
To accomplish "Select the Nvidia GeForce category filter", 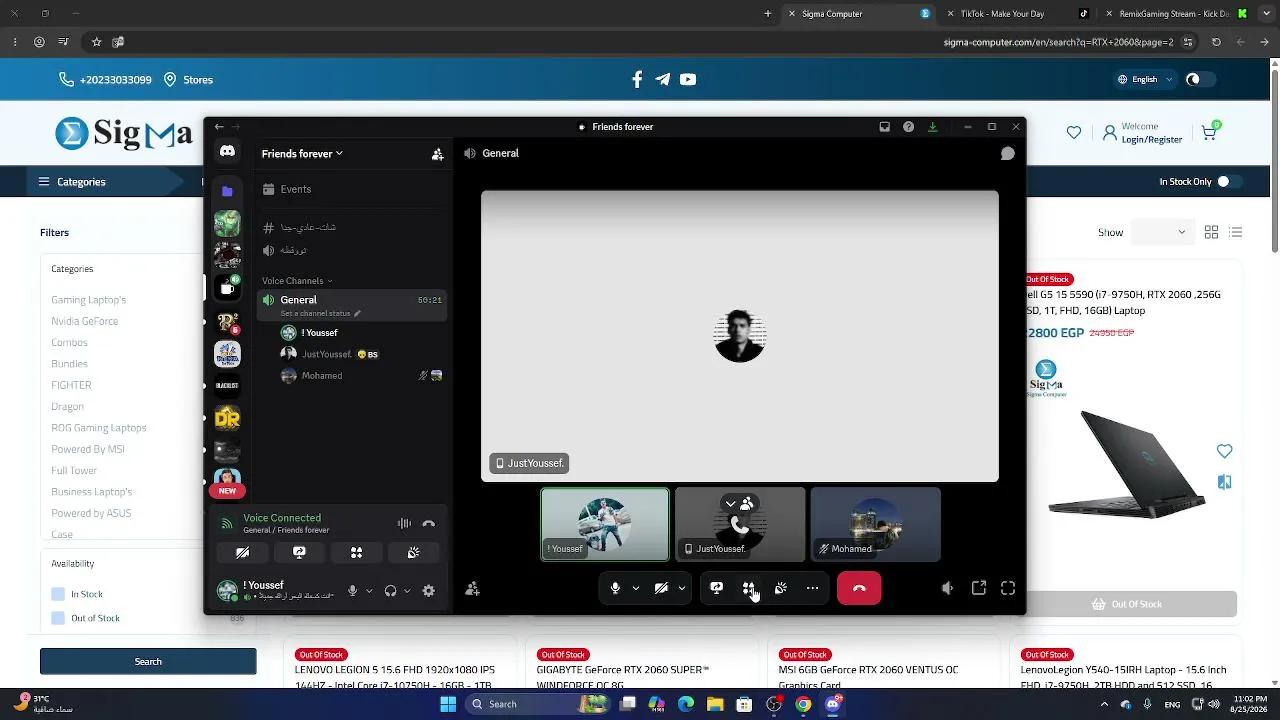I will [85, 321].
